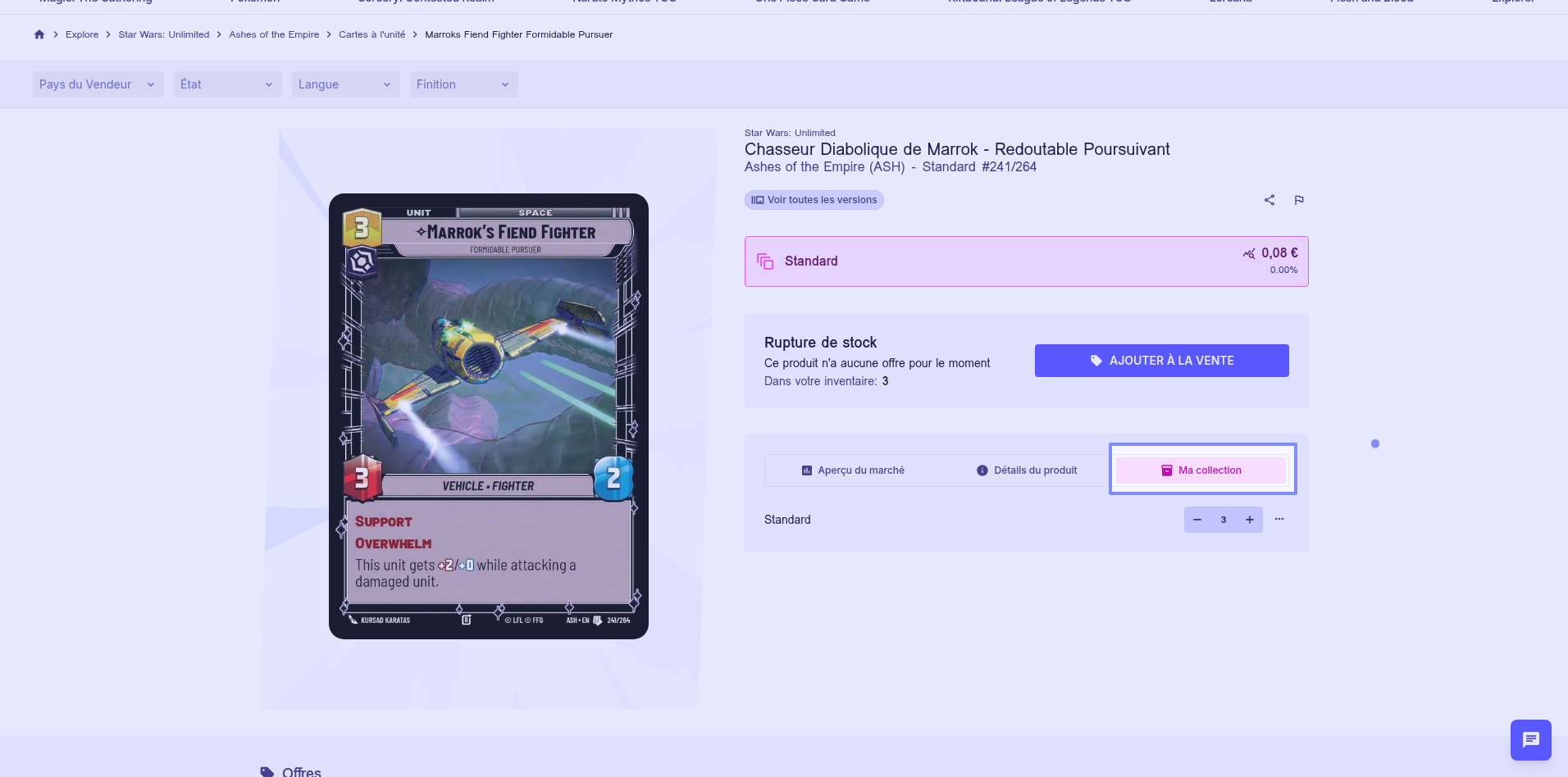Click Voir toutes les versions
The width and height of the screenshot is (1568, 777).
tap(814, 200)
